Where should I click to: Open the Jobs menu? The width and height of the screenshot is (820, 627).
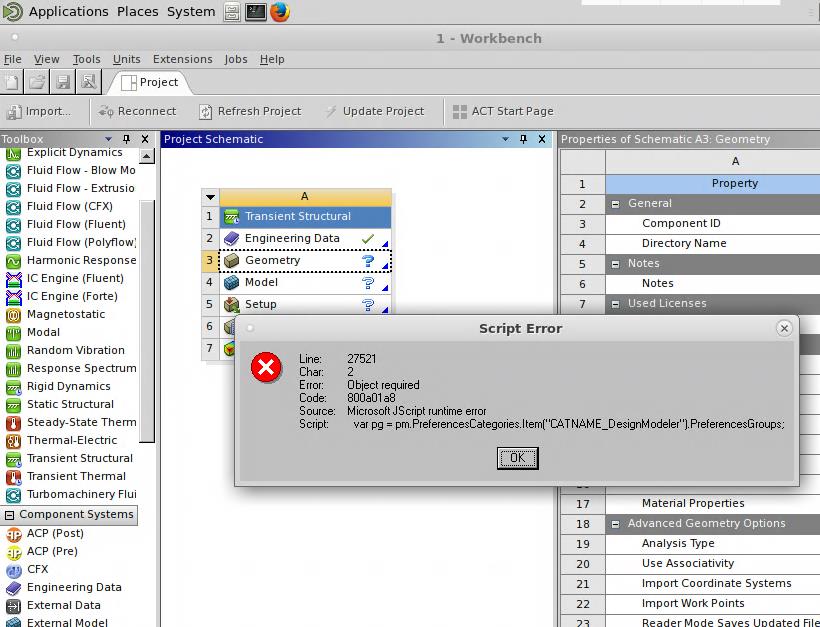point(236,59)
